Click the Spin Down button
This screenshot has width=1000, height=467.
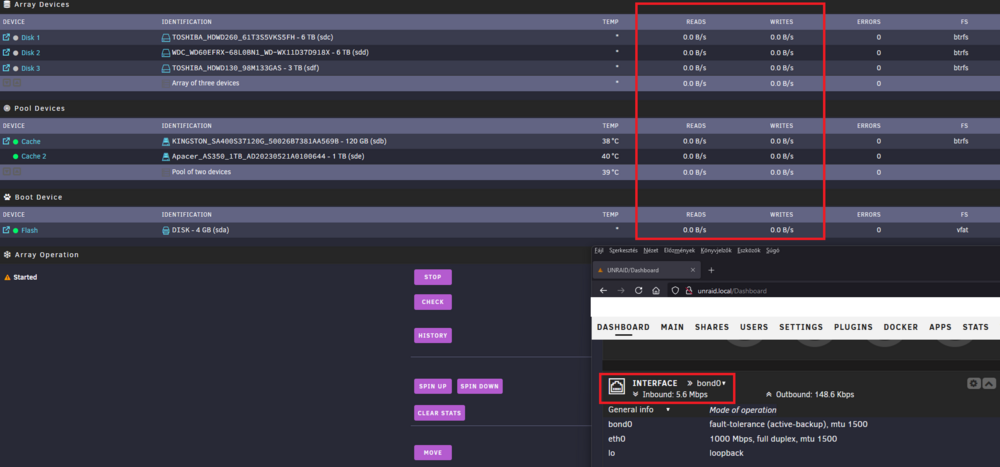click(480, 387)
